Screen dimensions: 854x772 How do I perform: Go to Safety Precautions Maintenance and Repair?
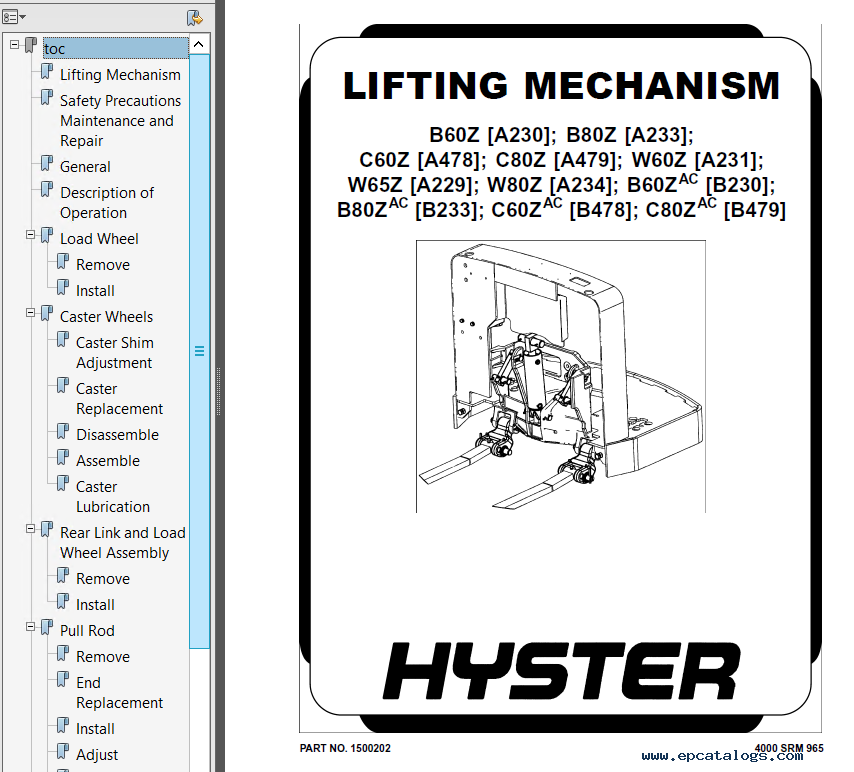tap(120, 120)
